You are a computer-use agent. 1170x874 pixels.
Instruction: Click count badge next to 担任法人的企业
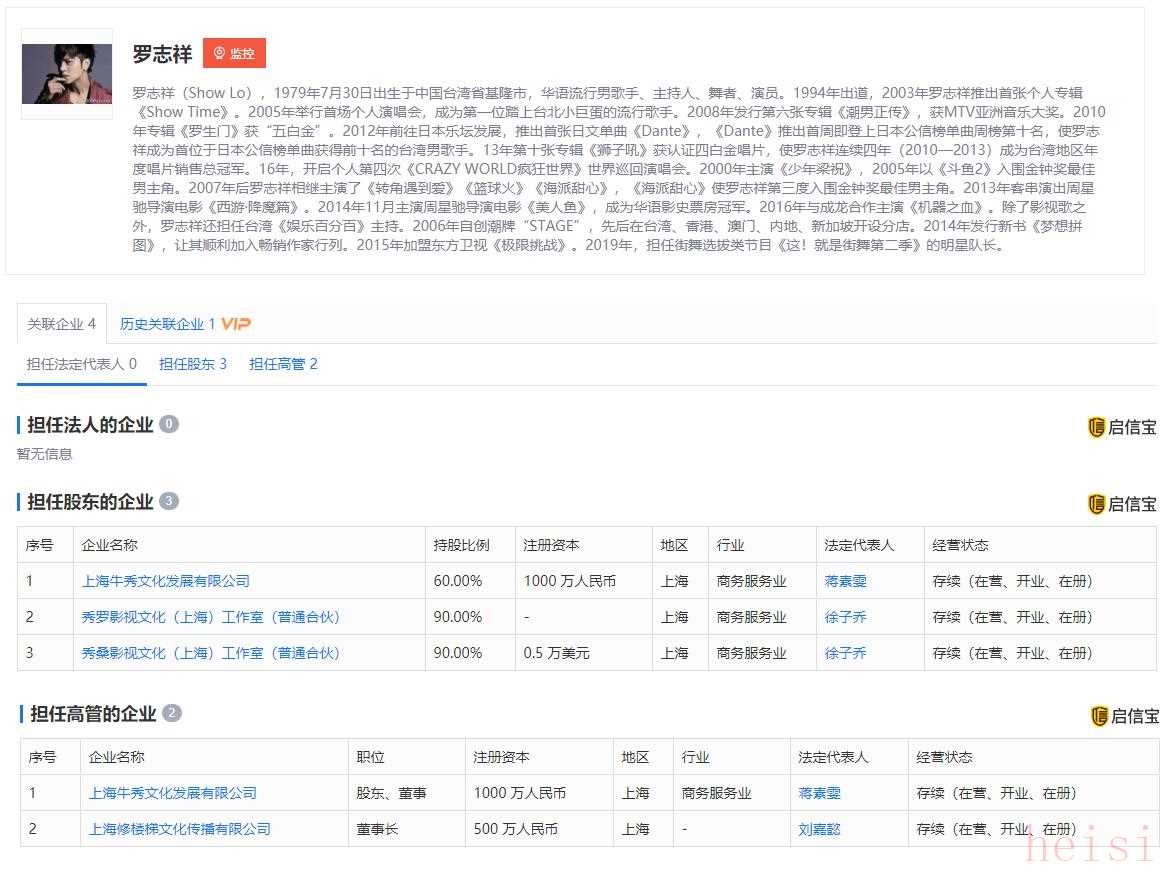coord(169,424)
